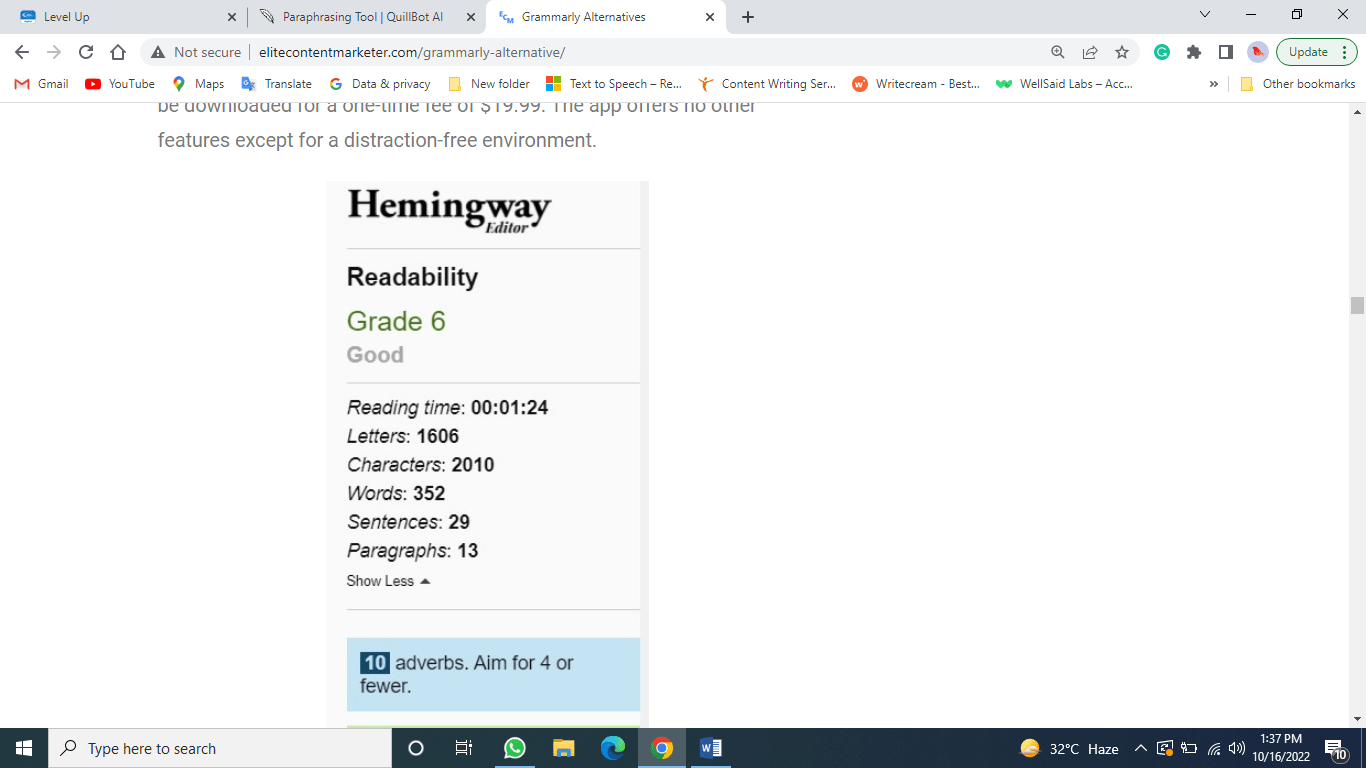Click the Reading time 00:01:24 line

(447, 407)
